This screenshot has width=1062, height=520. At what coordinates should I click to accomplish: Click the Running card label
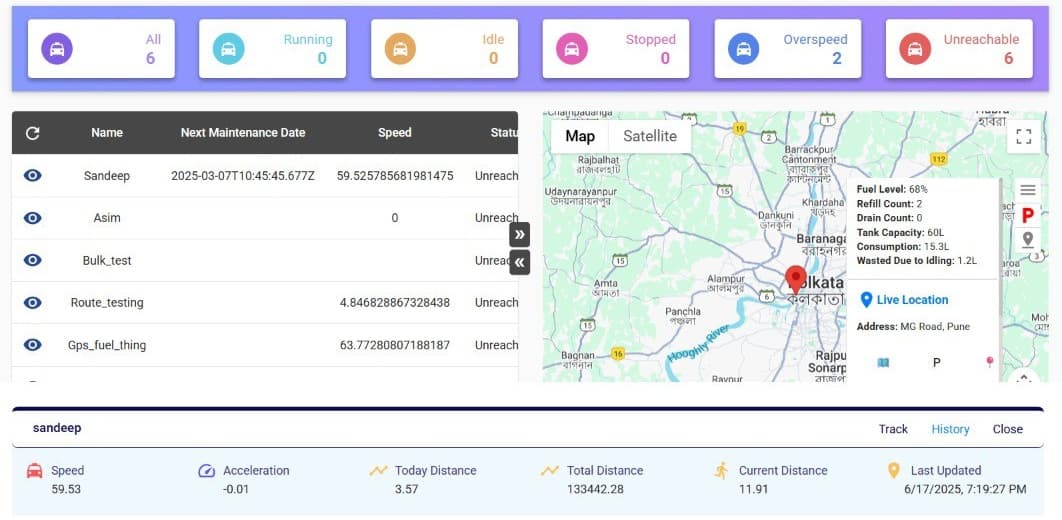coord(308,39)
